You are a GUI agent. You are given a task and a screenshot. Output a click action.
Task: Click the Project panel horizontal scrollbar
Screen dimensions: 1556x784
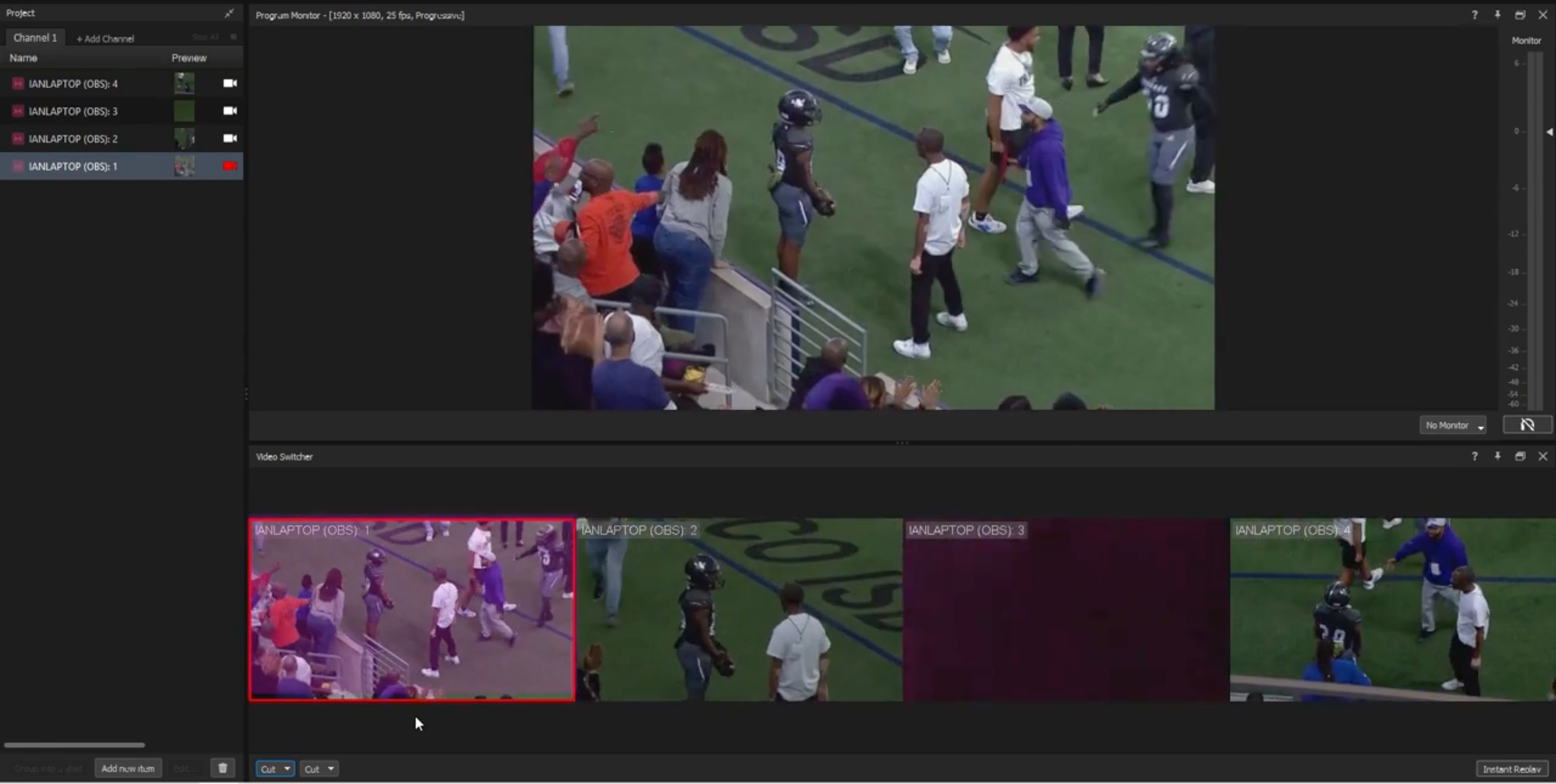[x=74, y=745]
